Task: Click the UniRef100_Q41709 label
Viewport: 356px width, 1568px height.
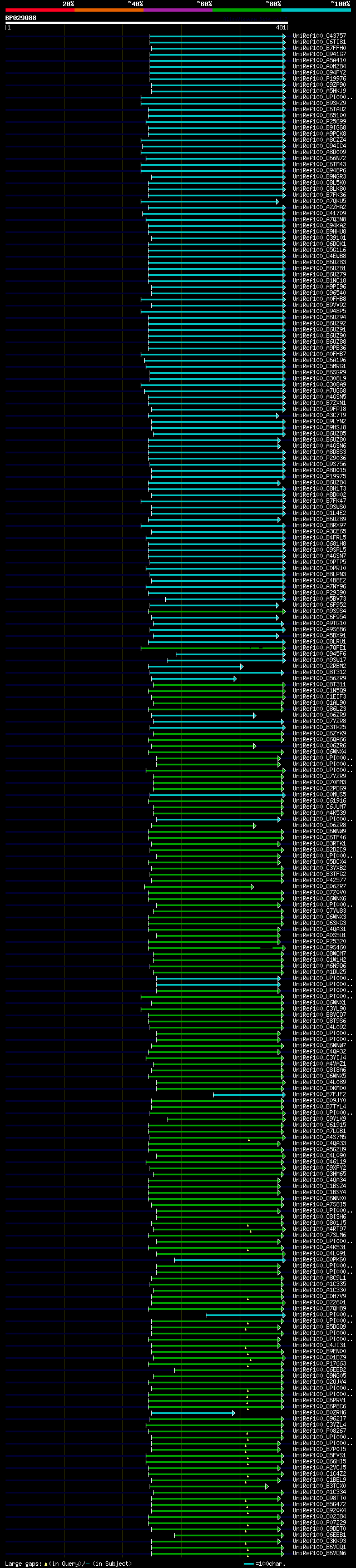Action: pyautogui.click(x=319, y=214)
